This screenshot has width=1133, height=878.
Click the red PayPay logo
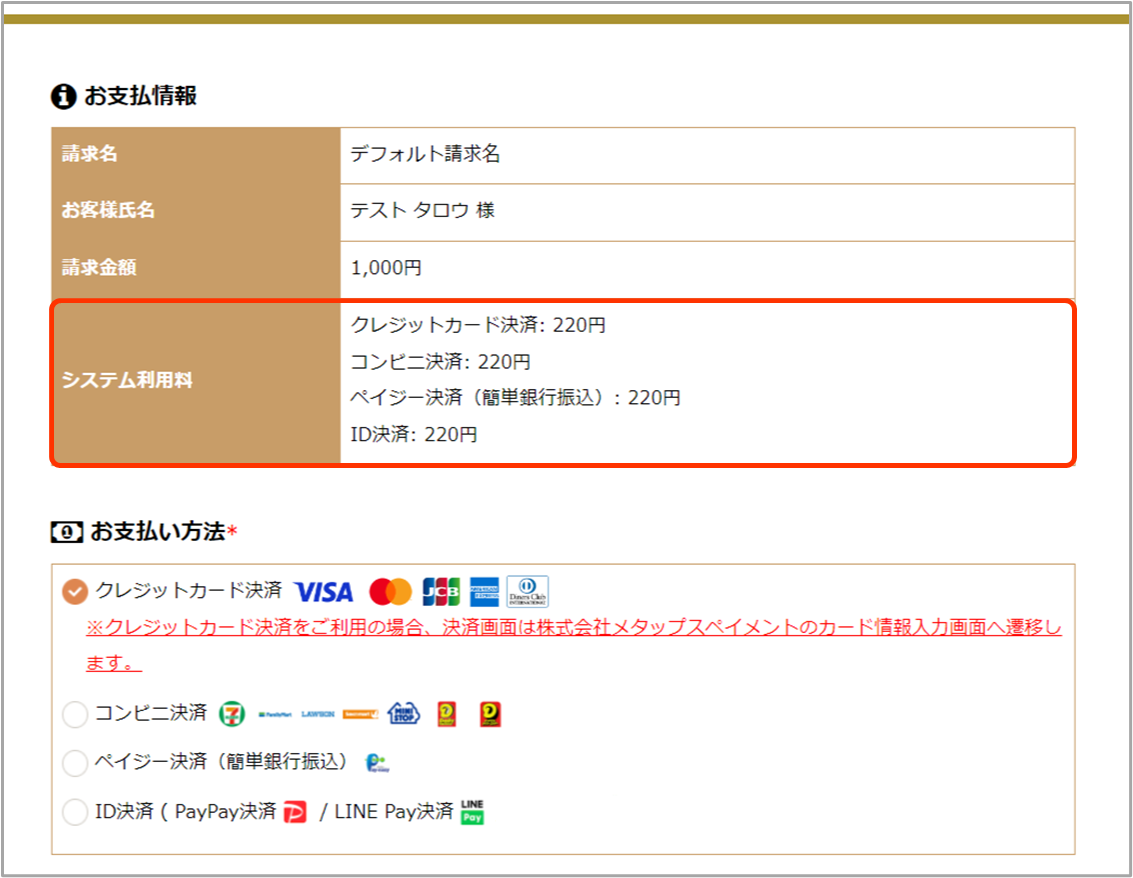tap(295, 813)
